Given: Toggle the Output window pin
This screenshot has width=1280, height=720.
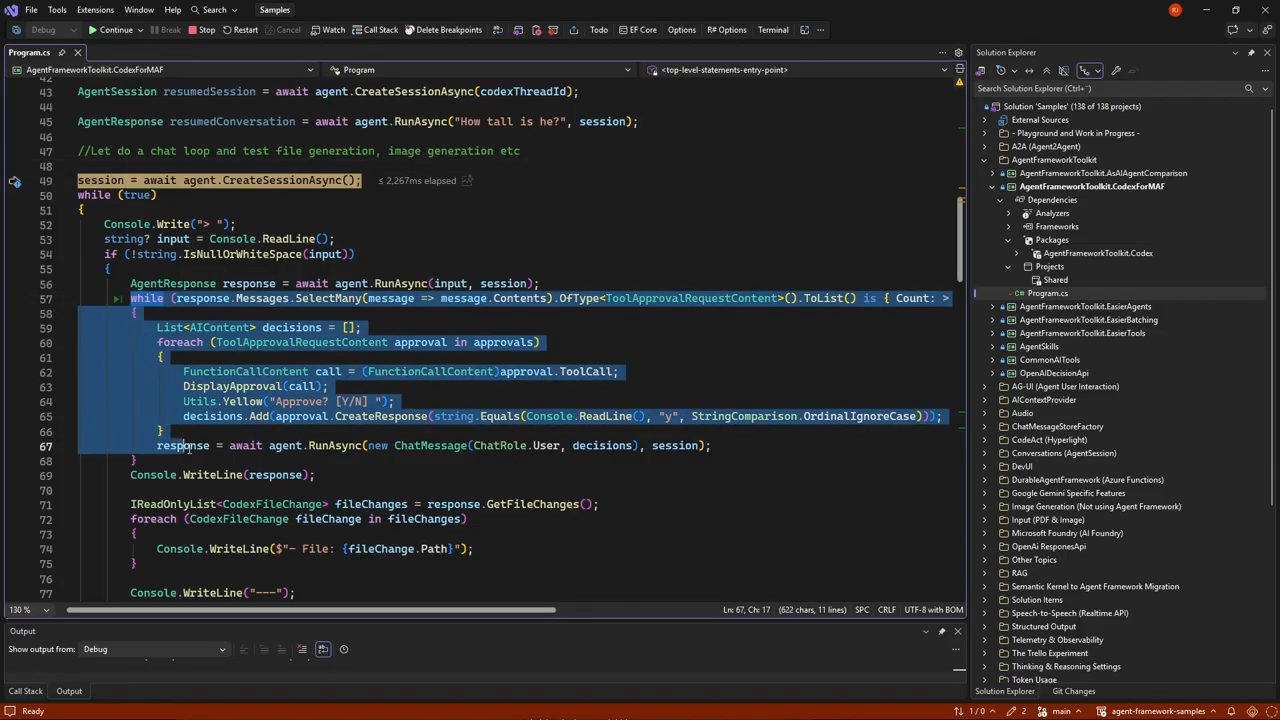Looking at the screenshot, I should 941,631.
